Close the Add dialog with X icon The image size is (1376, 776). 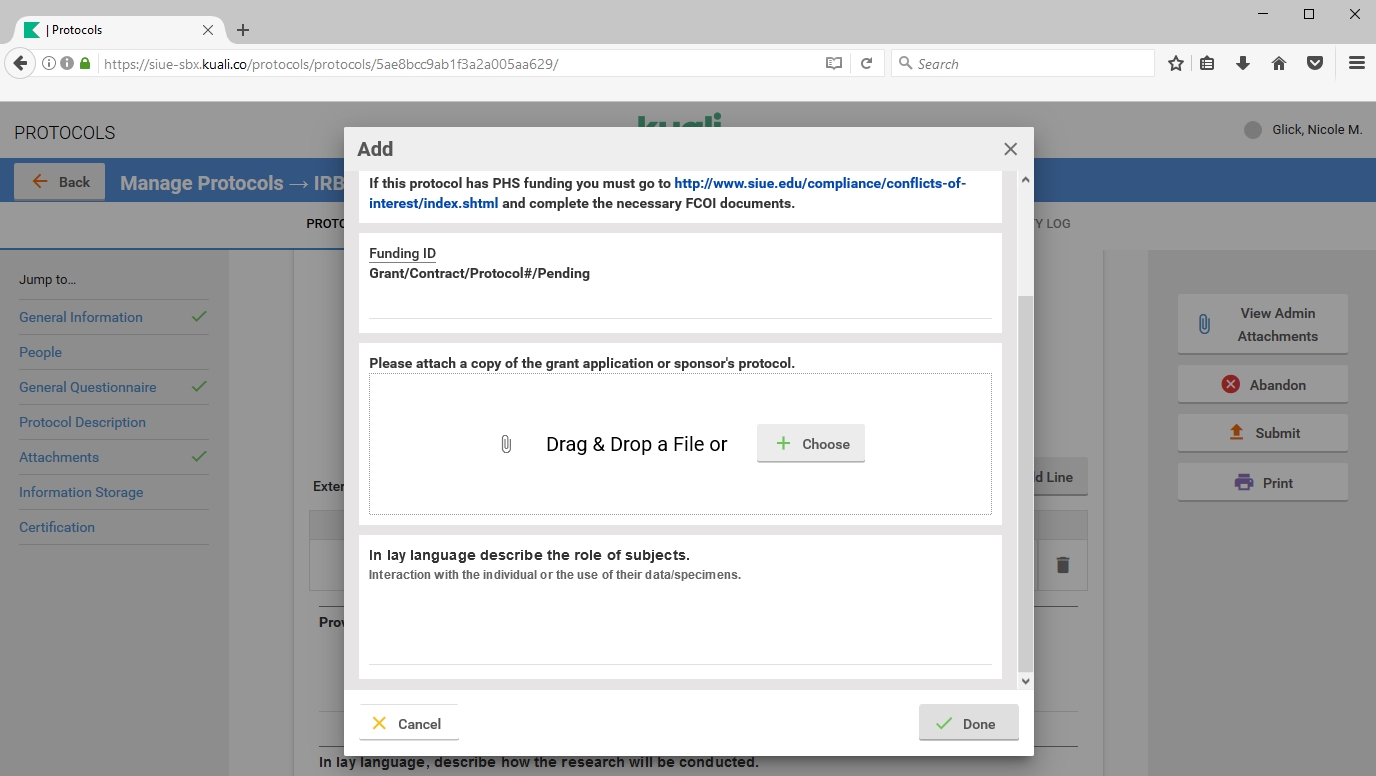[x=1010, y=149]
